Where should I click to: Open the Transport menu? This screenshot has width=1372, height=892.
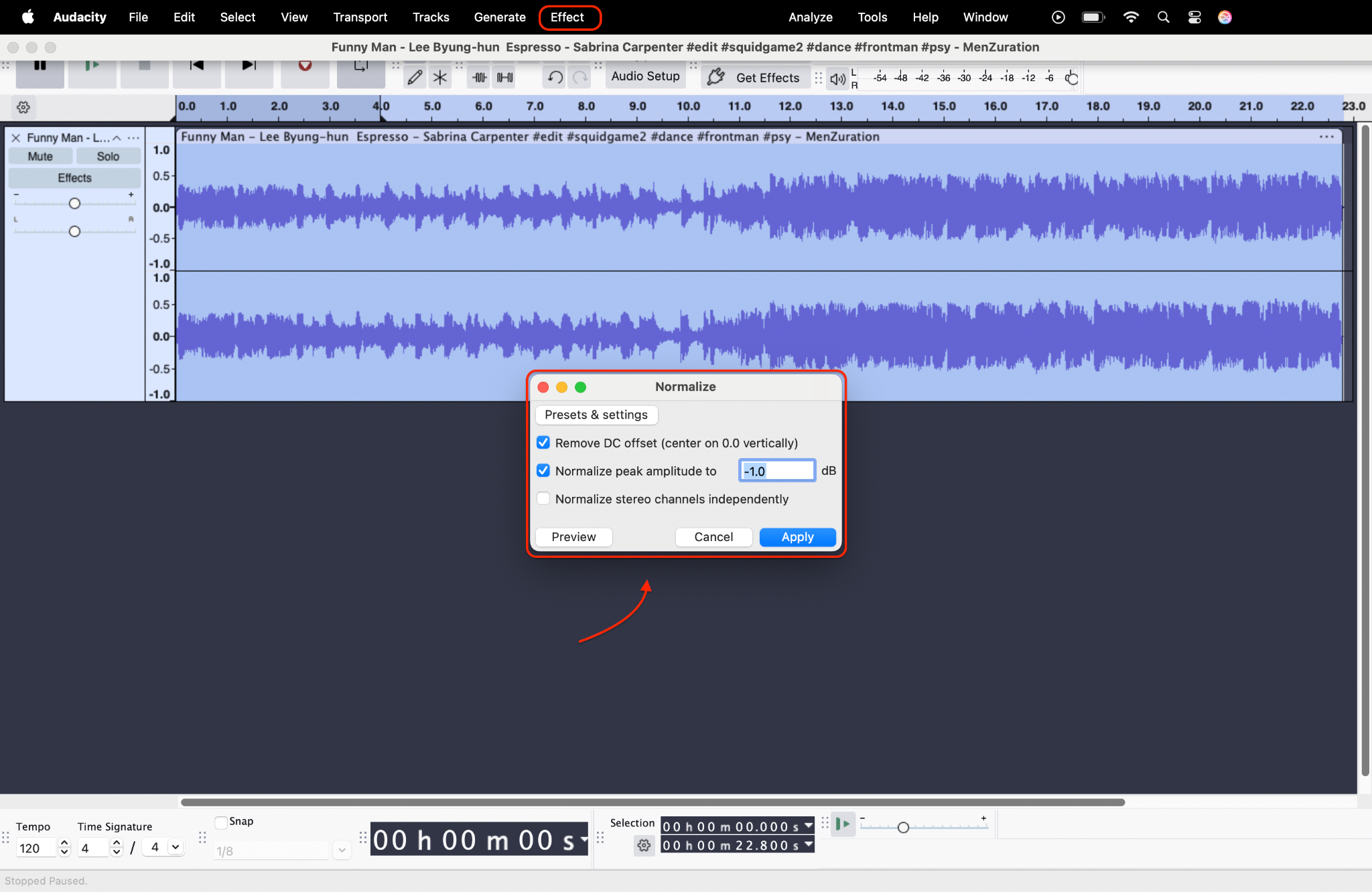(360, 17)
